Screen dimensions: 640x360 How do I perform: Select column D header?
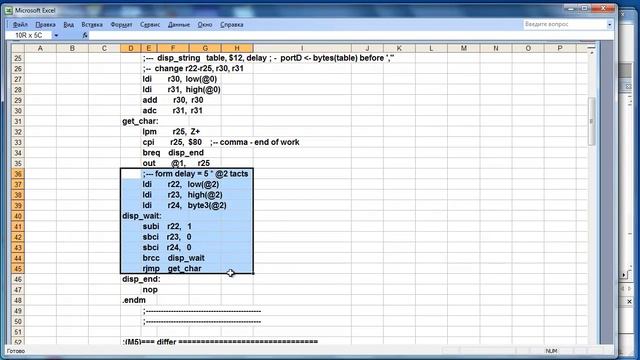[x=131, y=48]
